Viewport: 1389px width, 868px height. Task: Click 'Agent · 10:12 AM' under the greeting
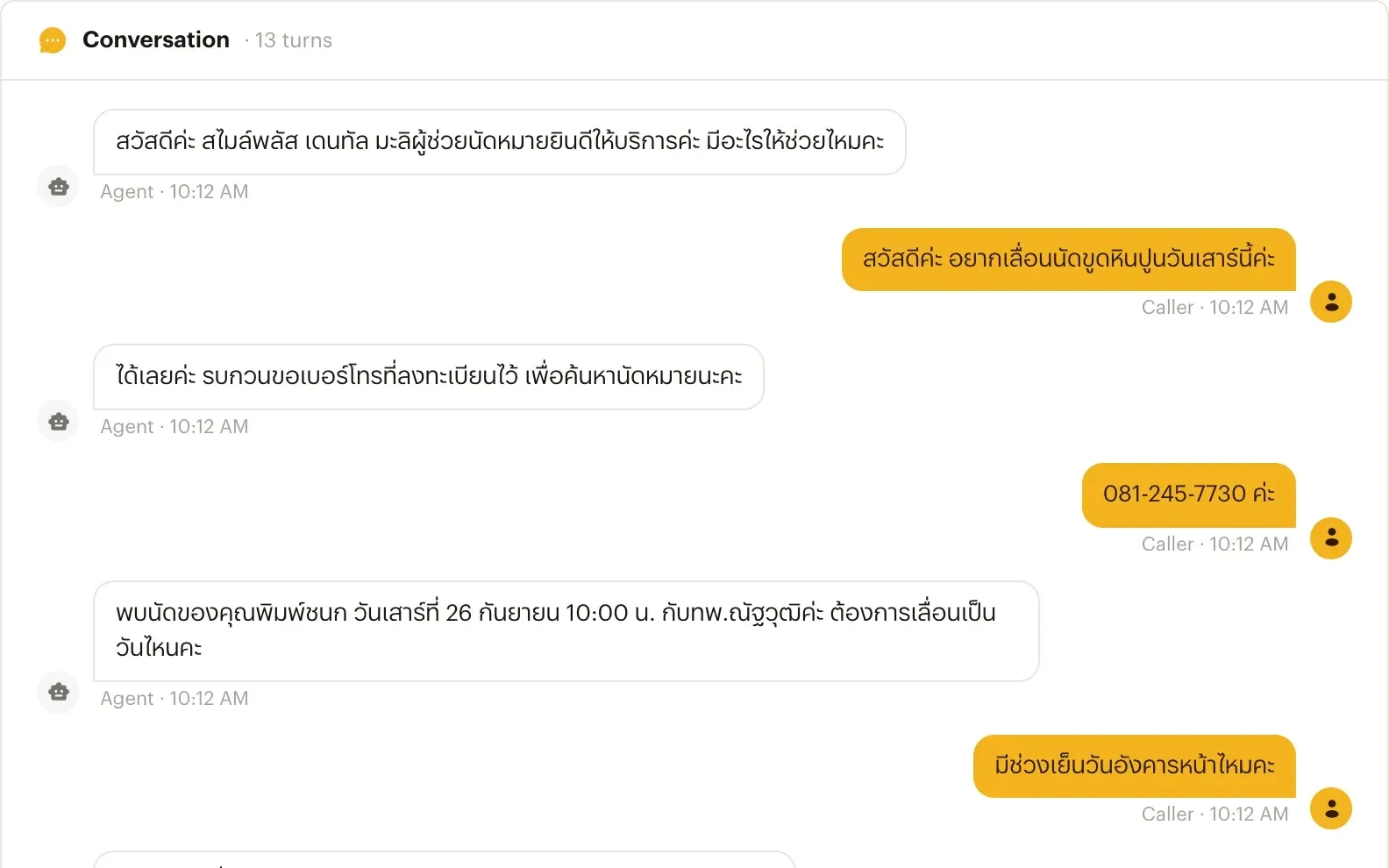[x=175, y=191]
